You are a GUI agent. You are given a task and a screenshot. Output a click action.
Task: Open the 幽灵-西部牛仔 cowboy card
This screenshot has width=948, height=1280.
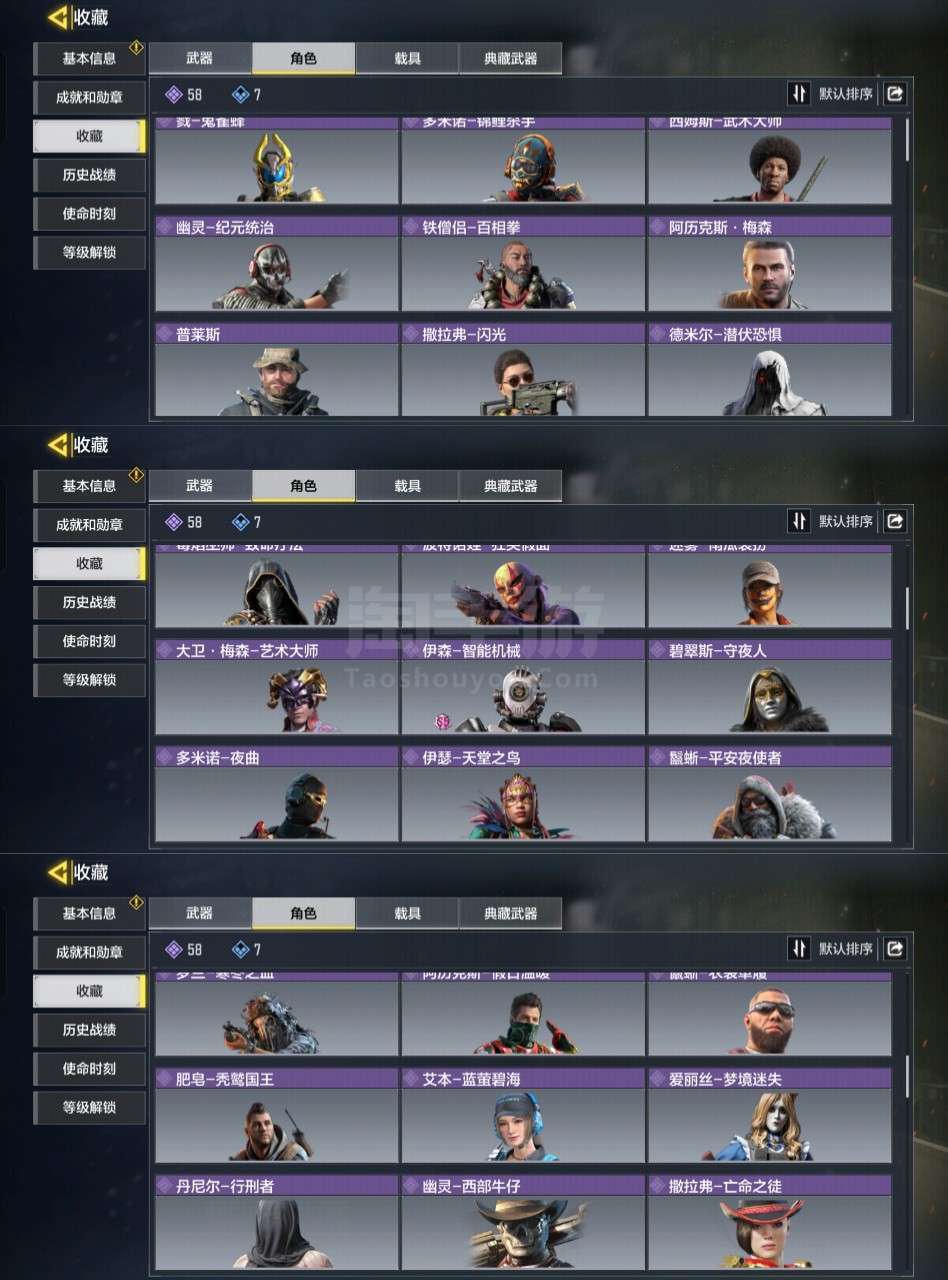523,1222
